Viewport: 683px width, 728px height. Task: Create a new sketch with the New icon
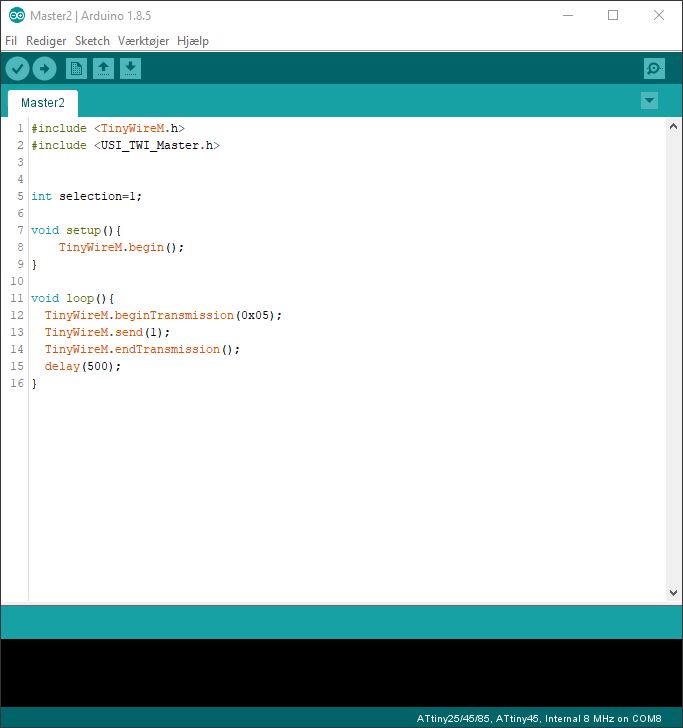[x=76, y=69]
